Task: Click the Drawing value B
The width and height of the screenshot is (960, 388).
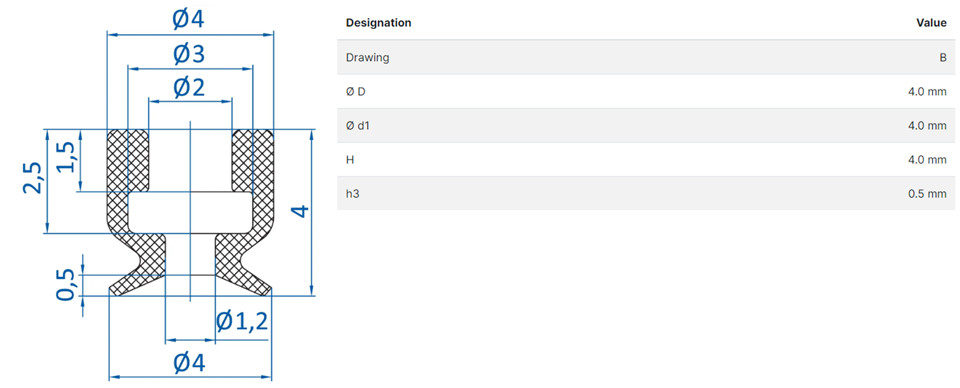Action: (x=943, y=58)
